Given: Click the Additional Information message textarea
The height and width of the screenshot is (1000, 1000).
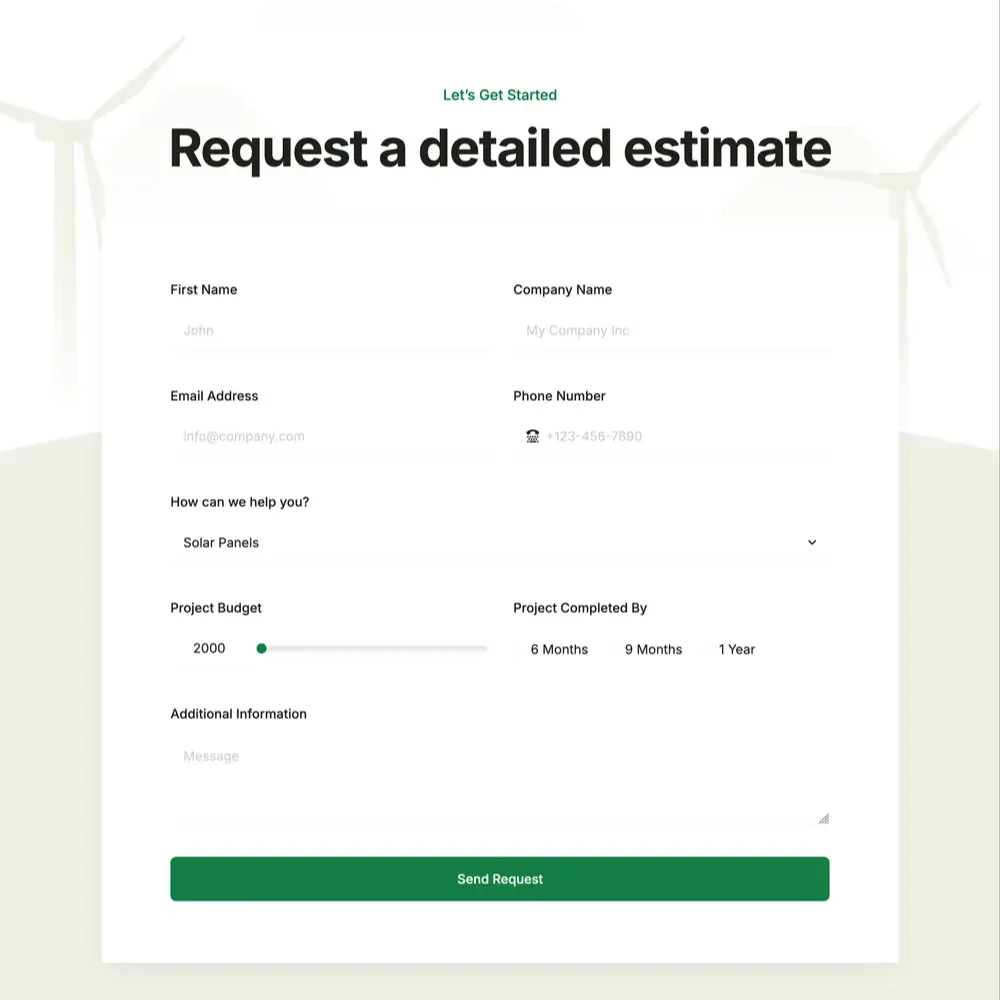Looking at the screenshot, I should (499, 785).
